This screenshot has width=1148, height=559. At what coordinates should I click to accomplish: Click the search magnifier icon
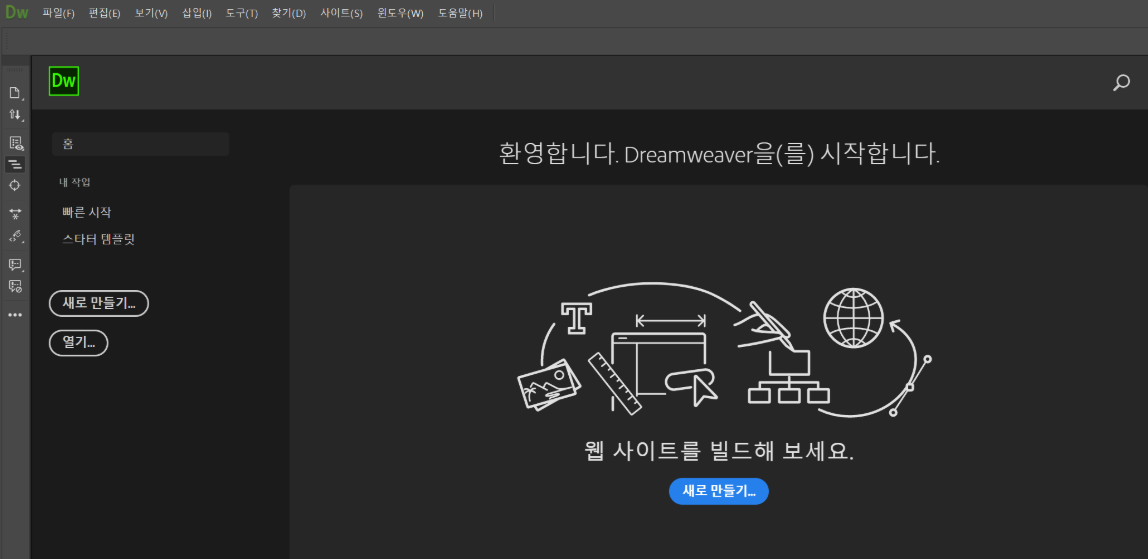tap(1121, 83)
